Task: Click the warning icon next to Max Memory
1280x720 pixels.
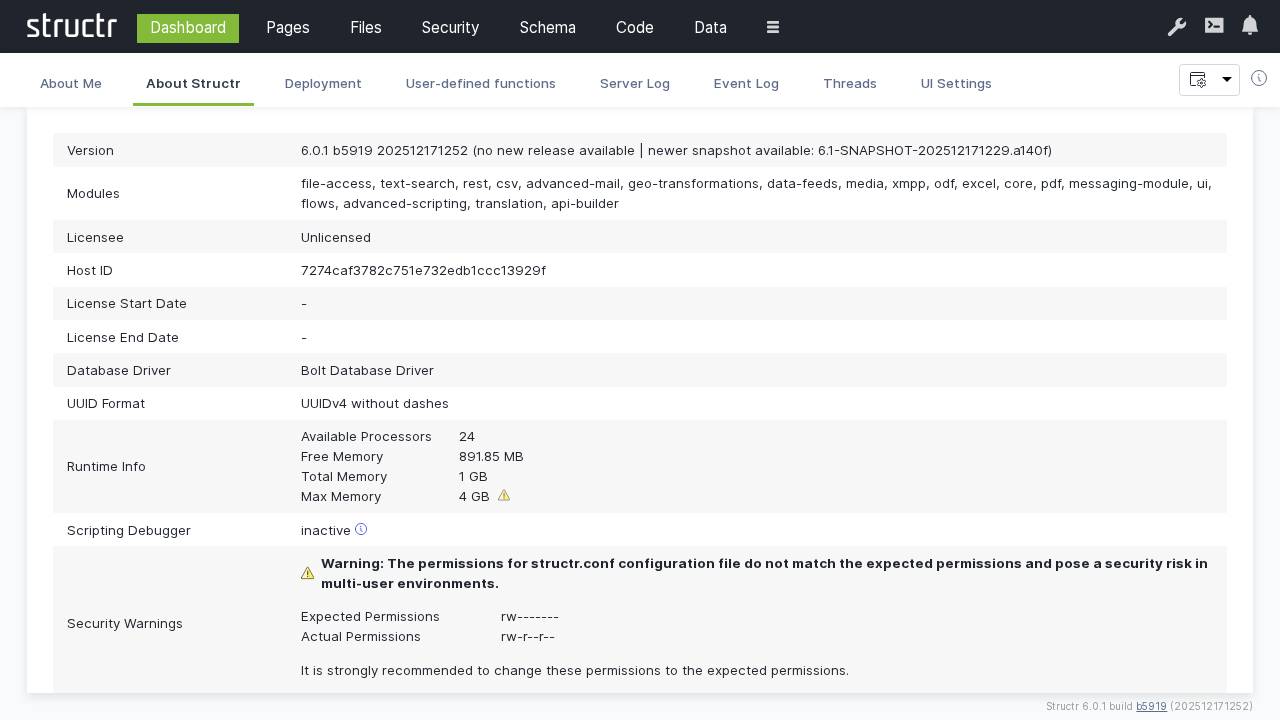Action: [504, 495]
